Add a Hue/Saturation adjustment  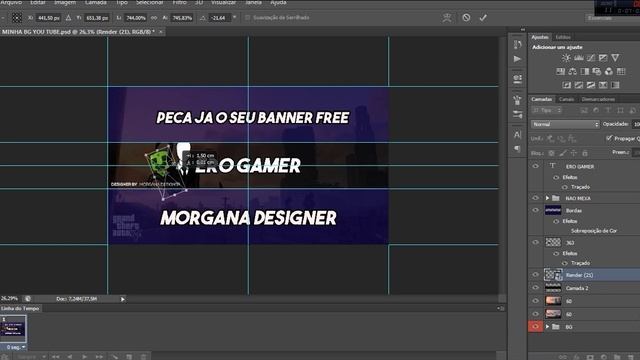560,71
